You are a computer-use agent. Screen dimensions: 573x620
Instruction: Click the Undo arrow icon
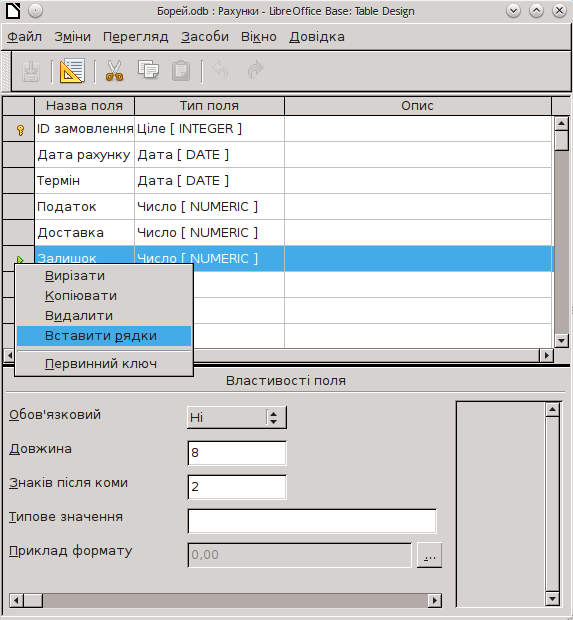pos(221,70)
